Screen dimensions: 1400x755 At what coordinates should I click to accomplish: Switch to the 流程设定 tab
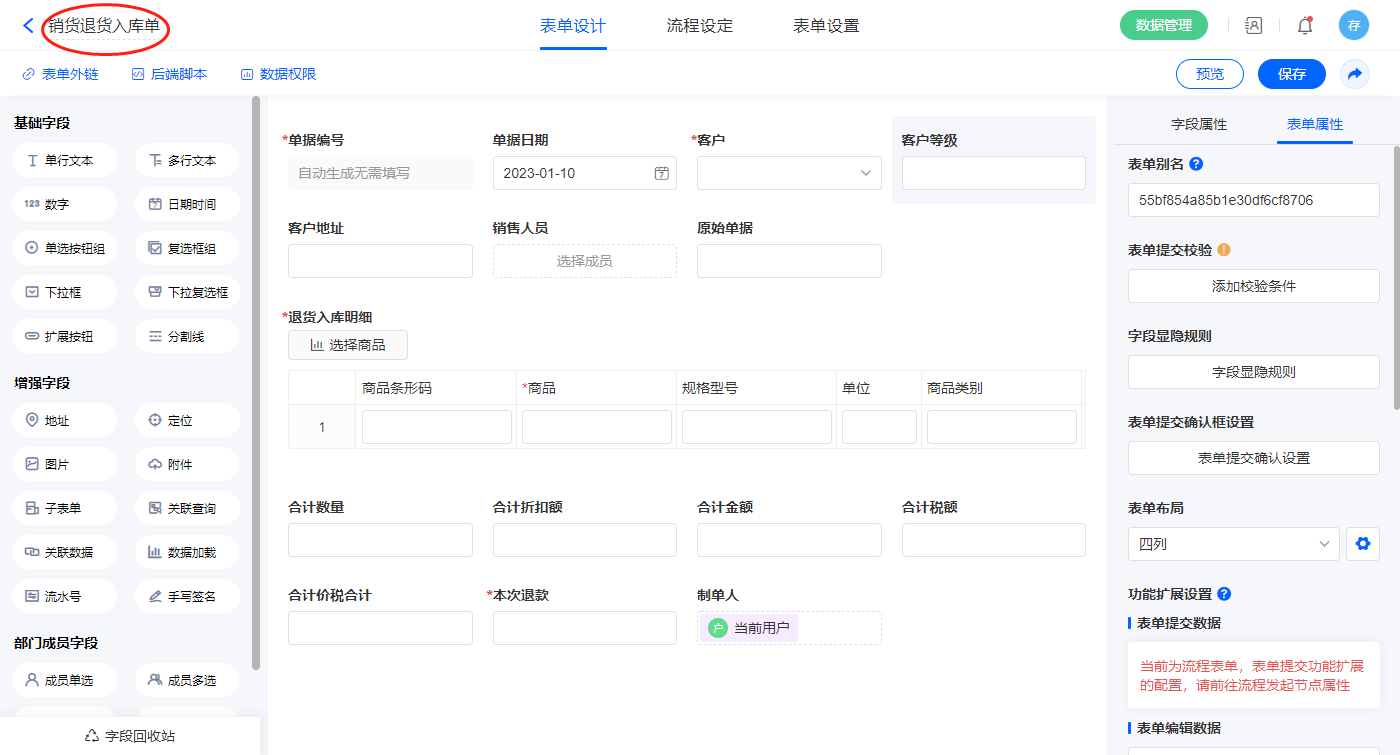tap(699, 26)
